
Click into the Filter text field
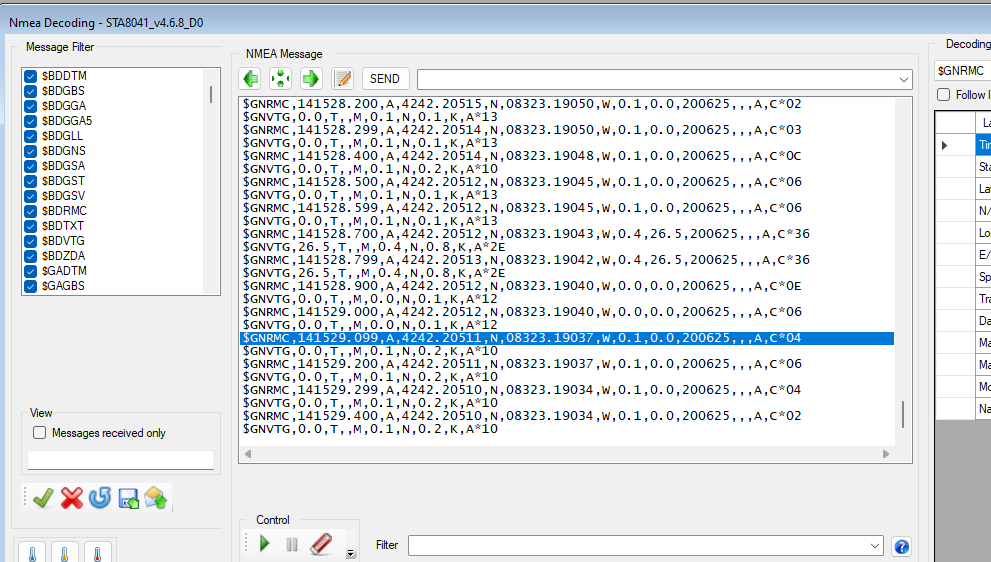(x=638, y=546)
